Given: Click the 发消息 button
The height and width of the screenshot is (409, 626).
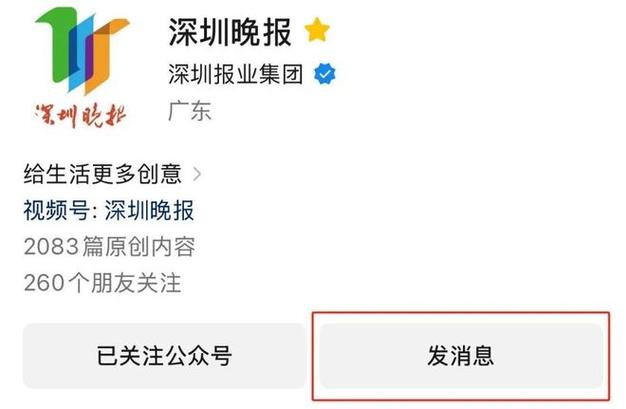Looking at the screenshot, I should click(461, 355).
